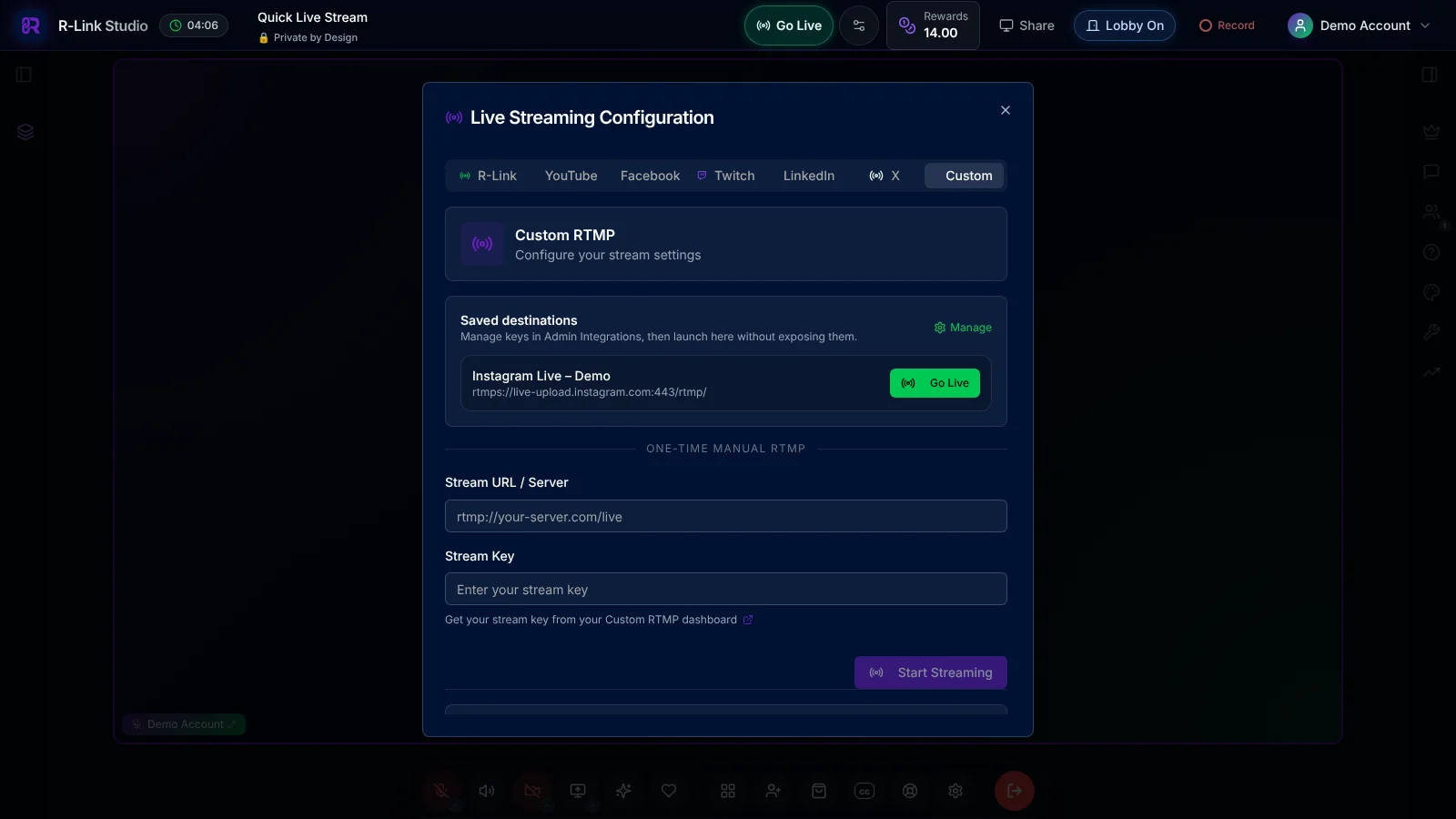Viewport: 1456px width, 819px height.
Task: Open the Custom RTMP dashboard external link
Action: [748, 620]
